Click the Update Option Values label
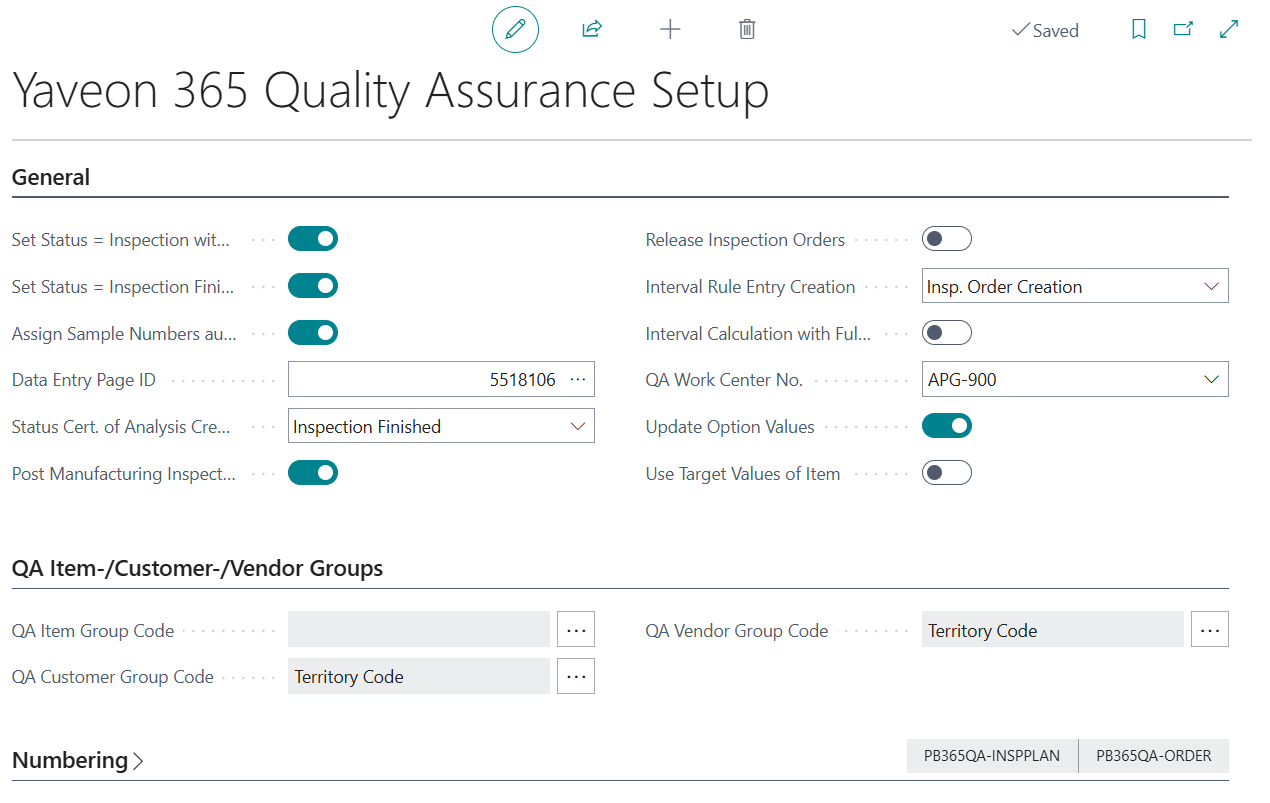The width and height of the screenshot is (1270, 803). [x=730, y=427]
